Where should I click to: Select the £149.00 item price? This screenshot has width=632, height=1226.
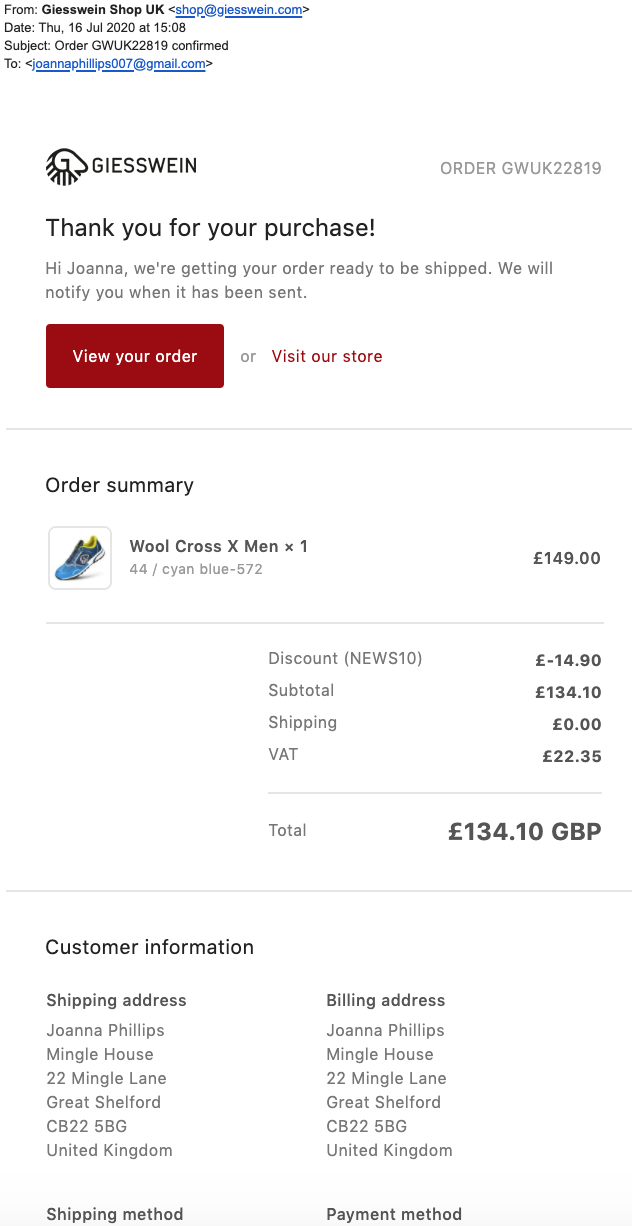pos(567,558)
